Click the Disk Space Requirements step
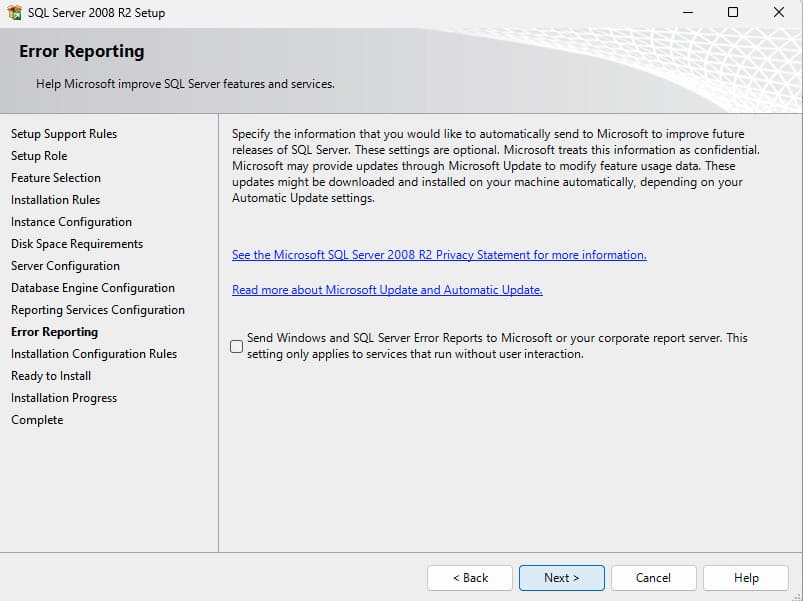Image resolution: width=803 pixels, height=601 pixels. click(77, 244)
